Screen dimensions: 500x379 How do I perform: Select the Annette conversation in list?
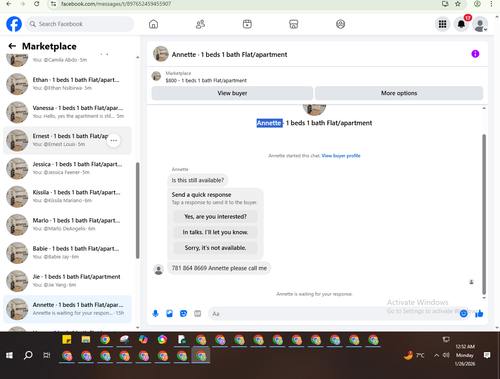[x=67, y=309]
